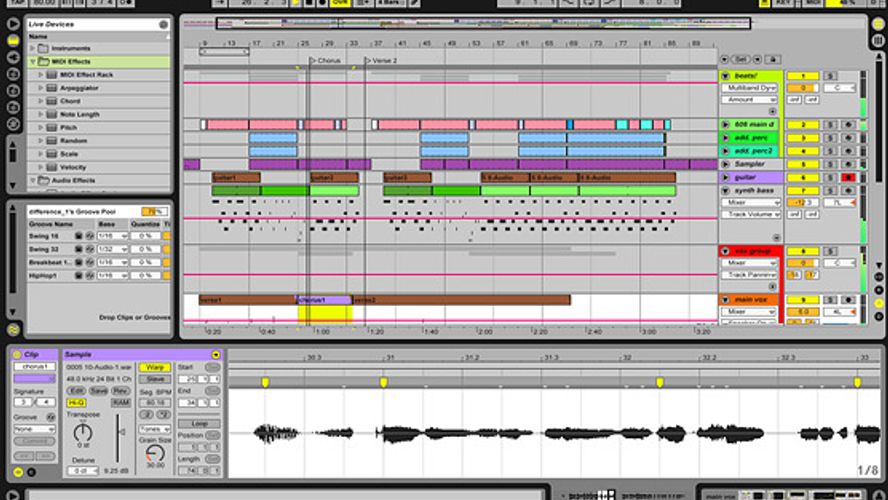
Task: Click the Rev reverse button
Action: 121,391
